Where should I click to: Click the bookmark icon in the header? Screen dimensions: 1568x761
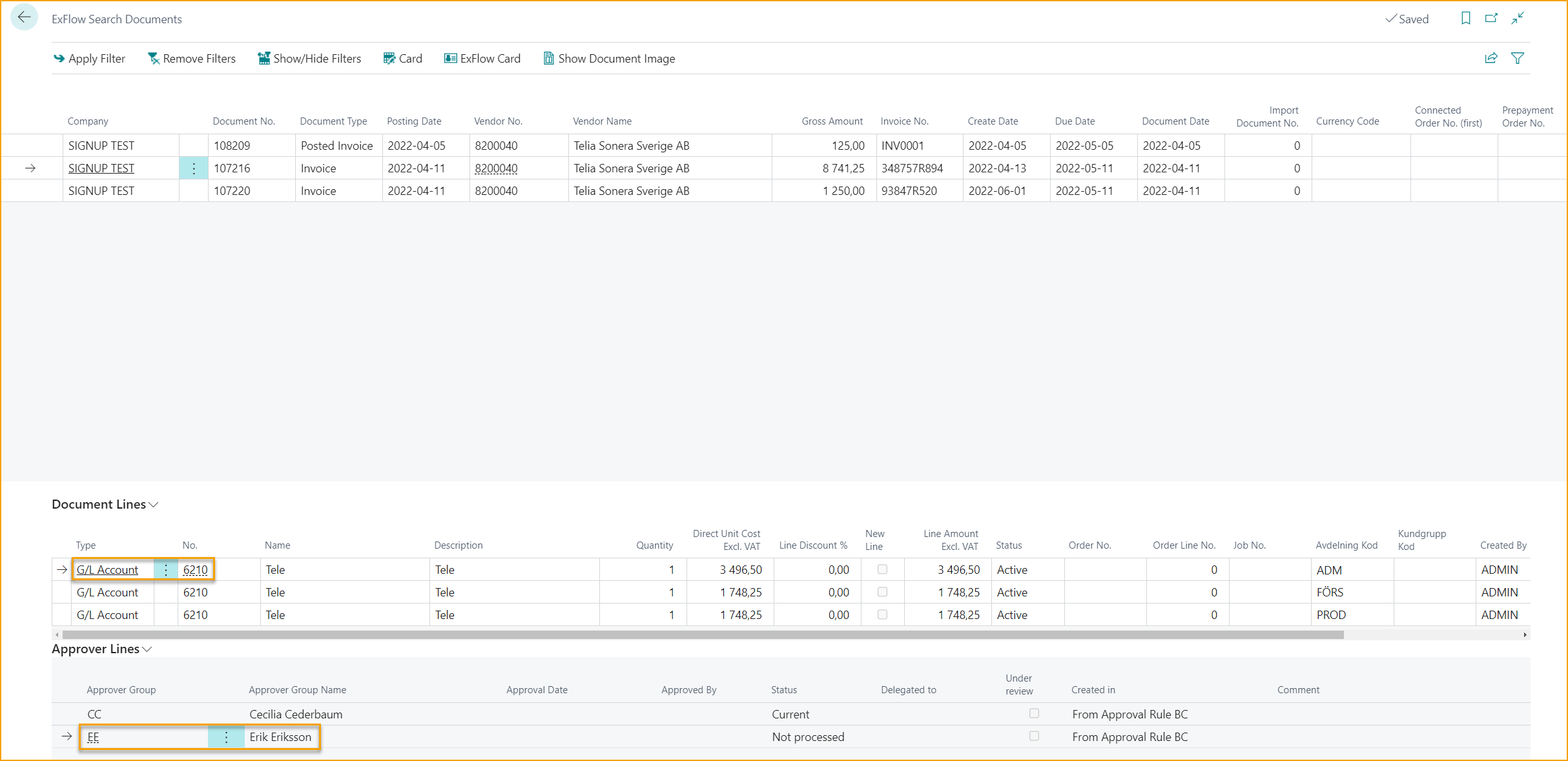[1465, 18]
